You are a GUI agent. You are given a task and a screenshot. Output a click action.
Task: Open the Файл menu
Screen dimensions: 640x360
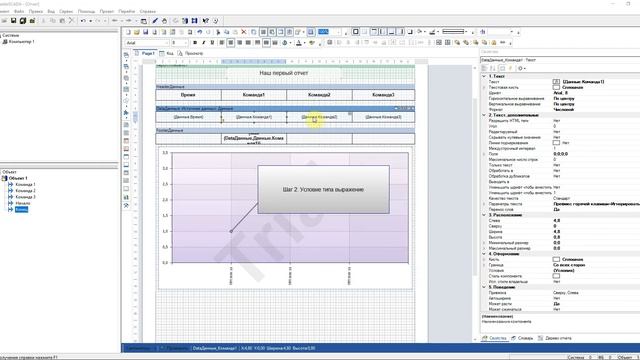point(19,11)
